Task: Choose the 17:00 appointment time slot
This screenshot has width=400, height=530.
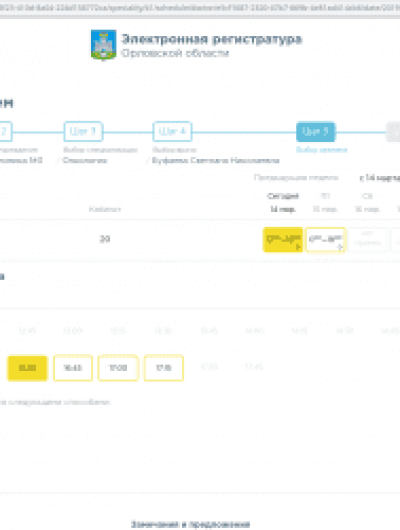Action: pos(118,368)
